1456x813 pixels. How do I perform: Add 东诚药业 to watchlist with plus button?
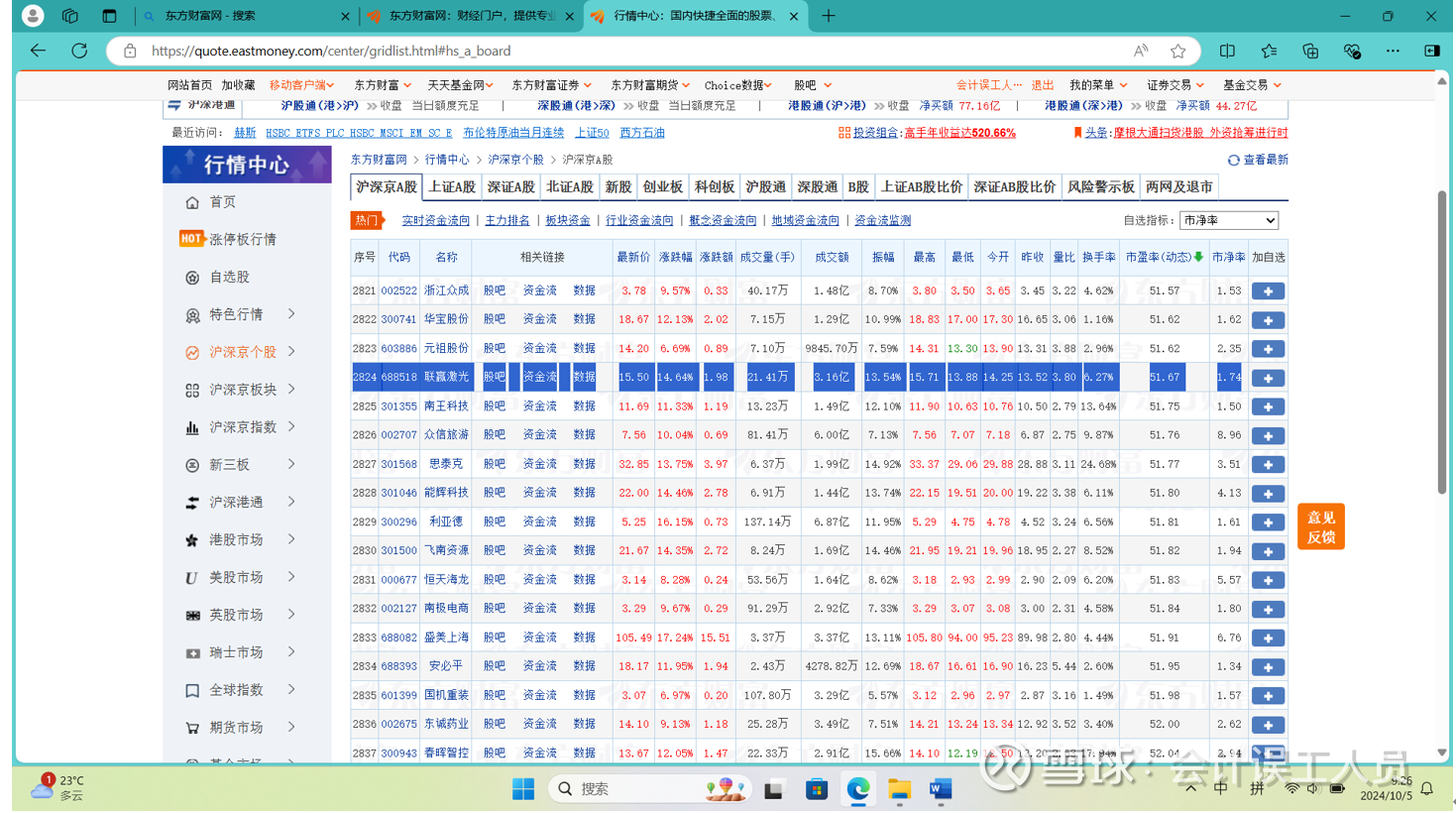[x=1268, y=725]
